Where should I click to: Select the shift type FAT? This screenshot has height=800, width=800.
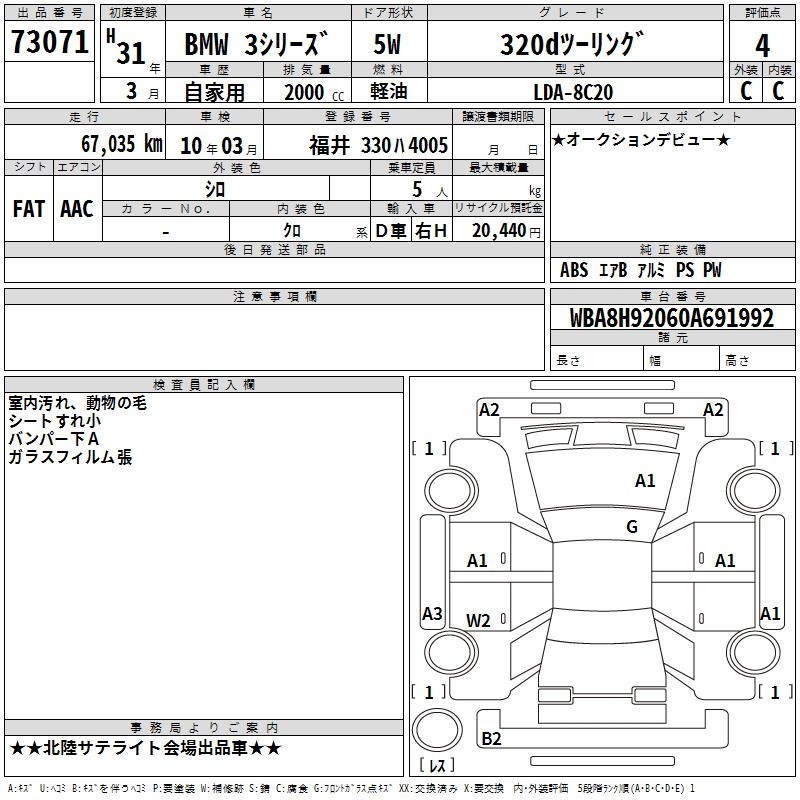(x=29, y=209)
